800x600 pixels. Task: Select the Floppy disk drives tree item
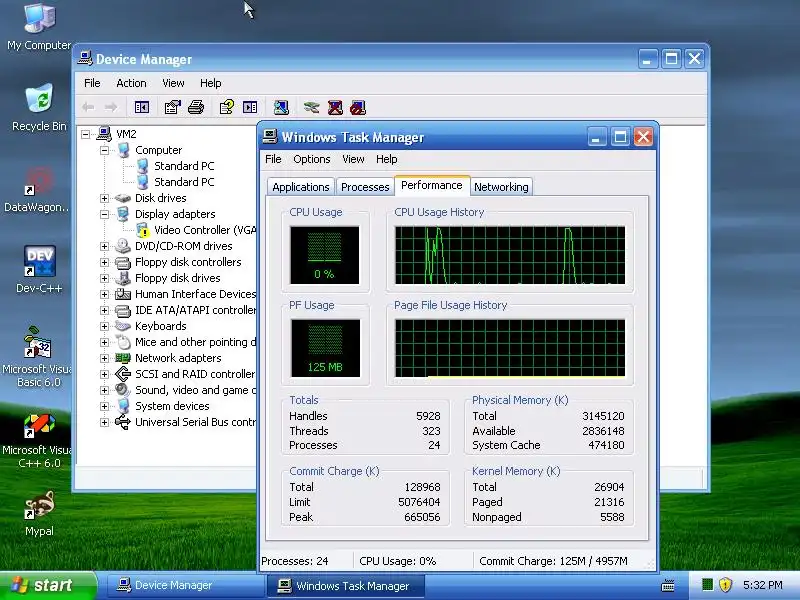(177, 278)
